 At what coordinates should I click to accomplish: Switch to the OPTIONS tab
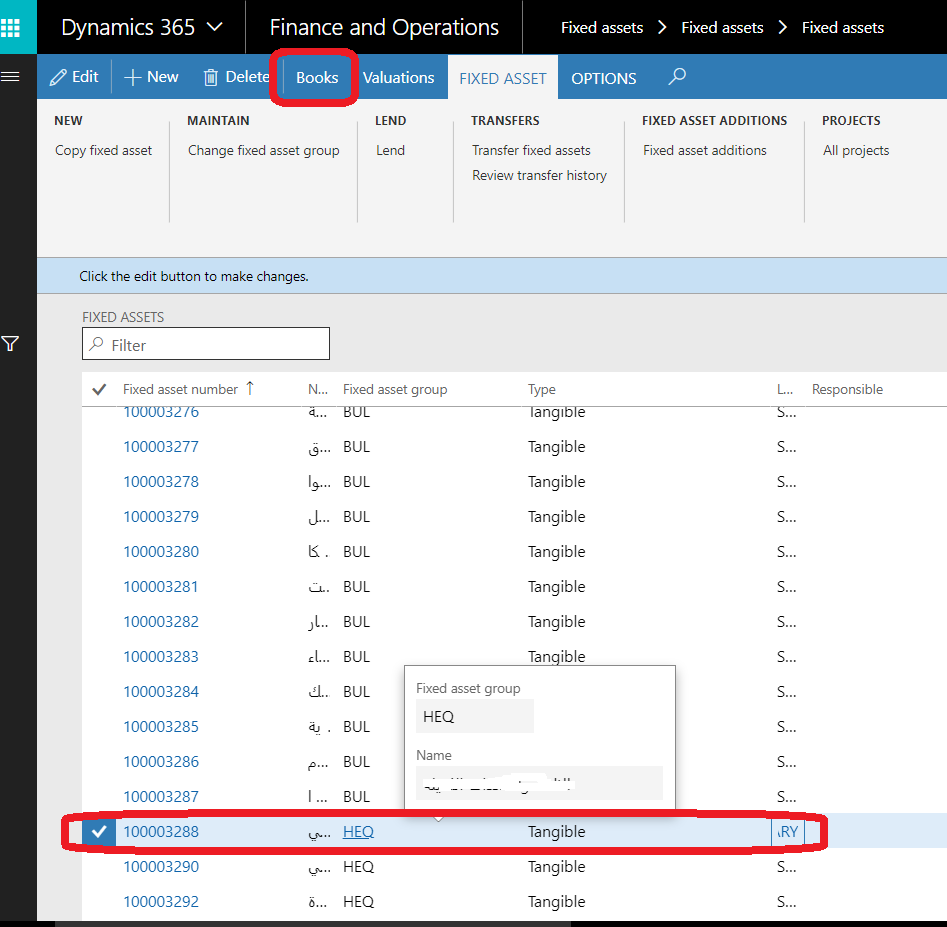tap(603, 78)
